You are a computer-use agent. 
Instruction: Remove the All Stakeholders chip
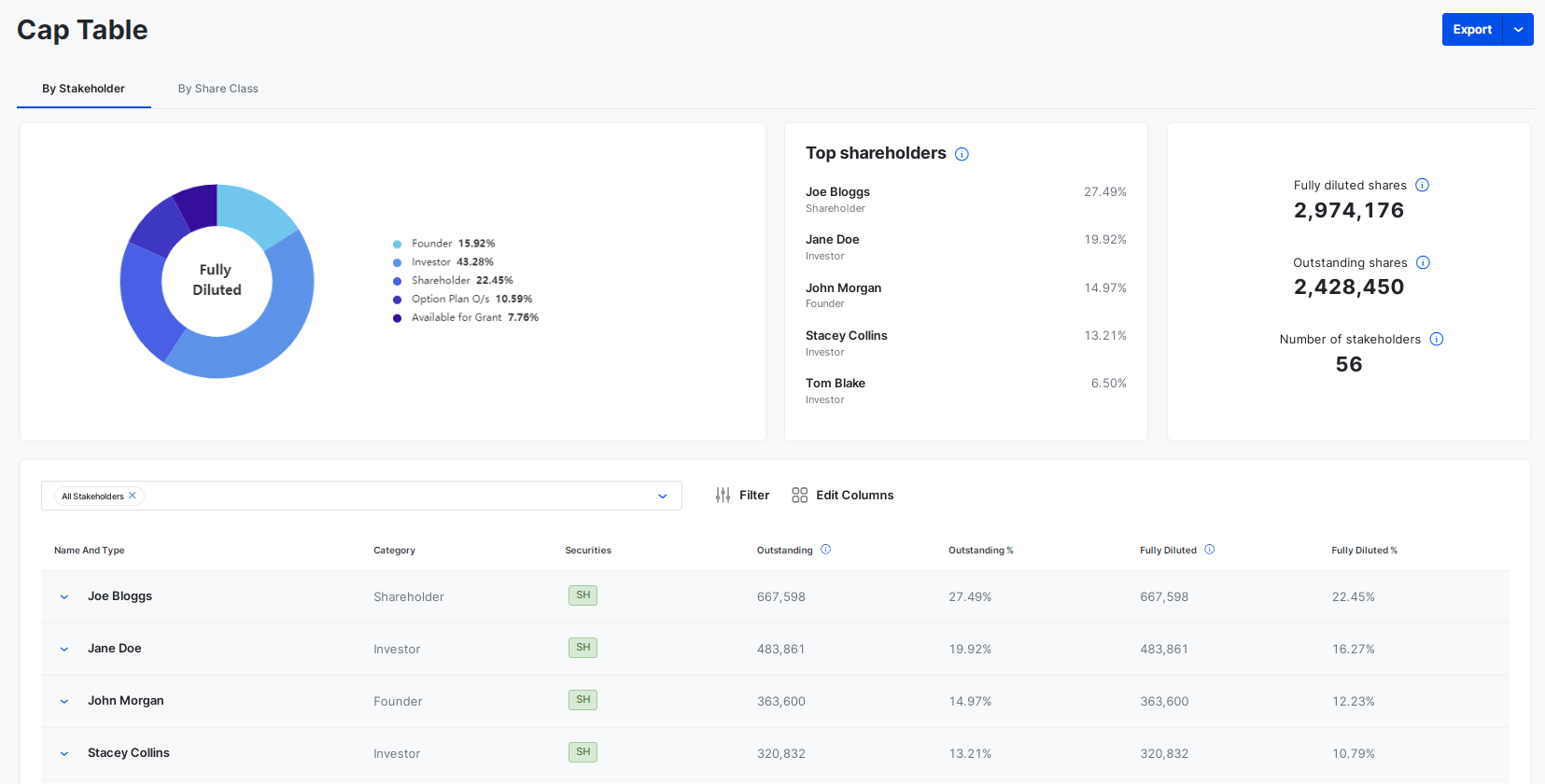133,496
